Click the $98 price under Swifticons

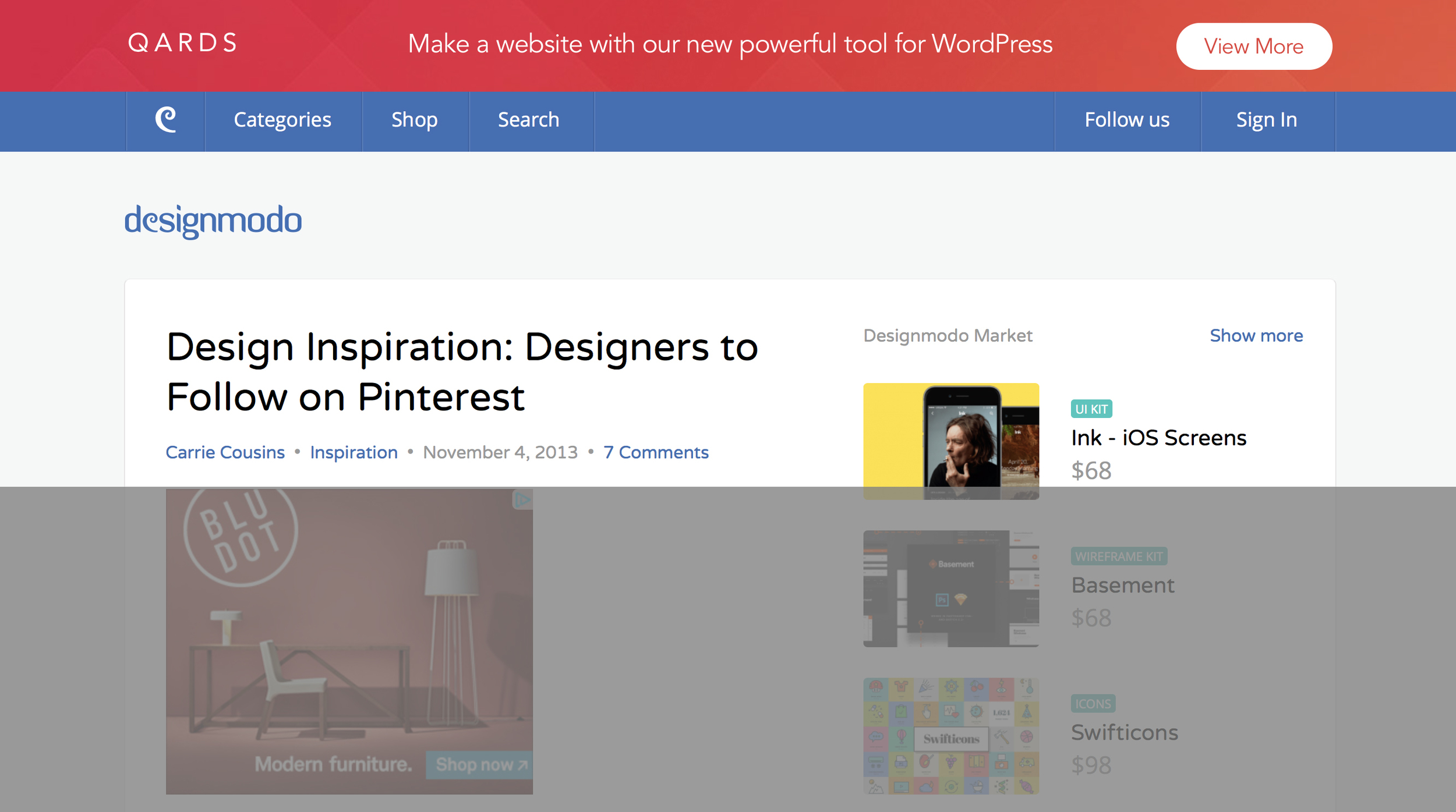pos(1091,765)
